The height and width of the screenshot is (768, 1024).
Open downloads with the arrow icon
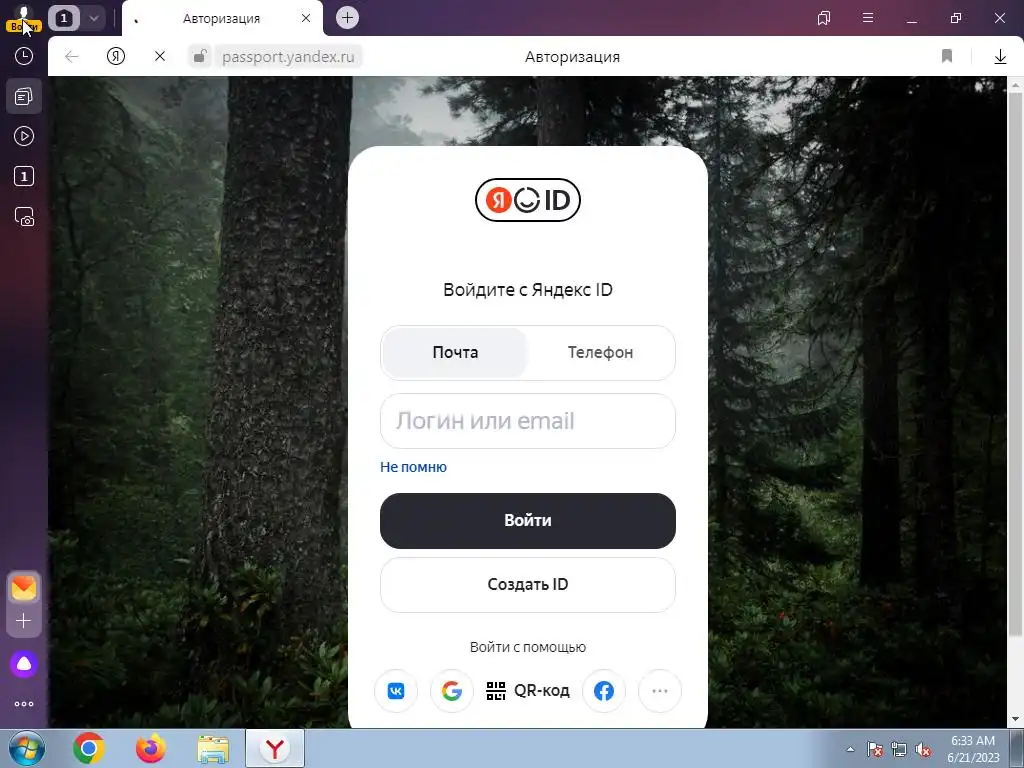[x=1000, y=57]
